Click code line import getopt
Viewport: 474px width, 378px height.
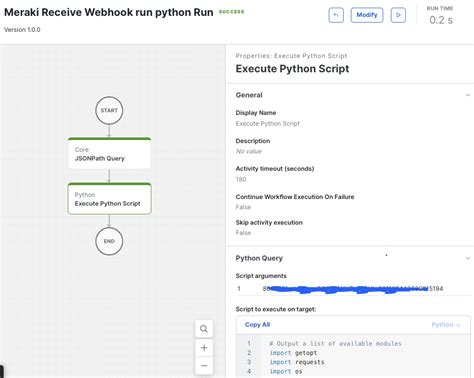click(293, 353)
